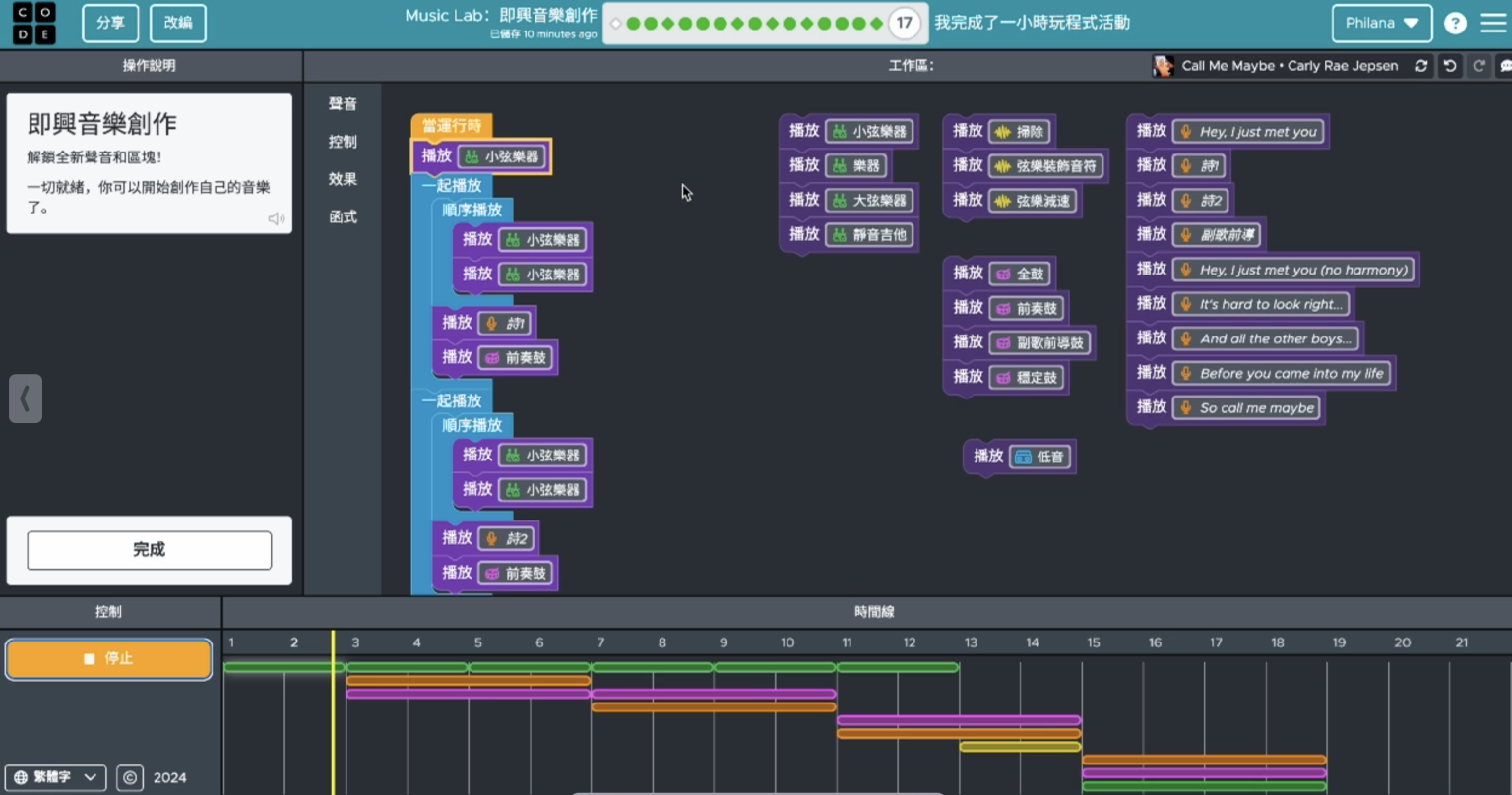Collapse the 操作說明 panel with the chevron
Image resolution: width=1512 pixels, height=795 pixels.
click(x=26, y=397)
